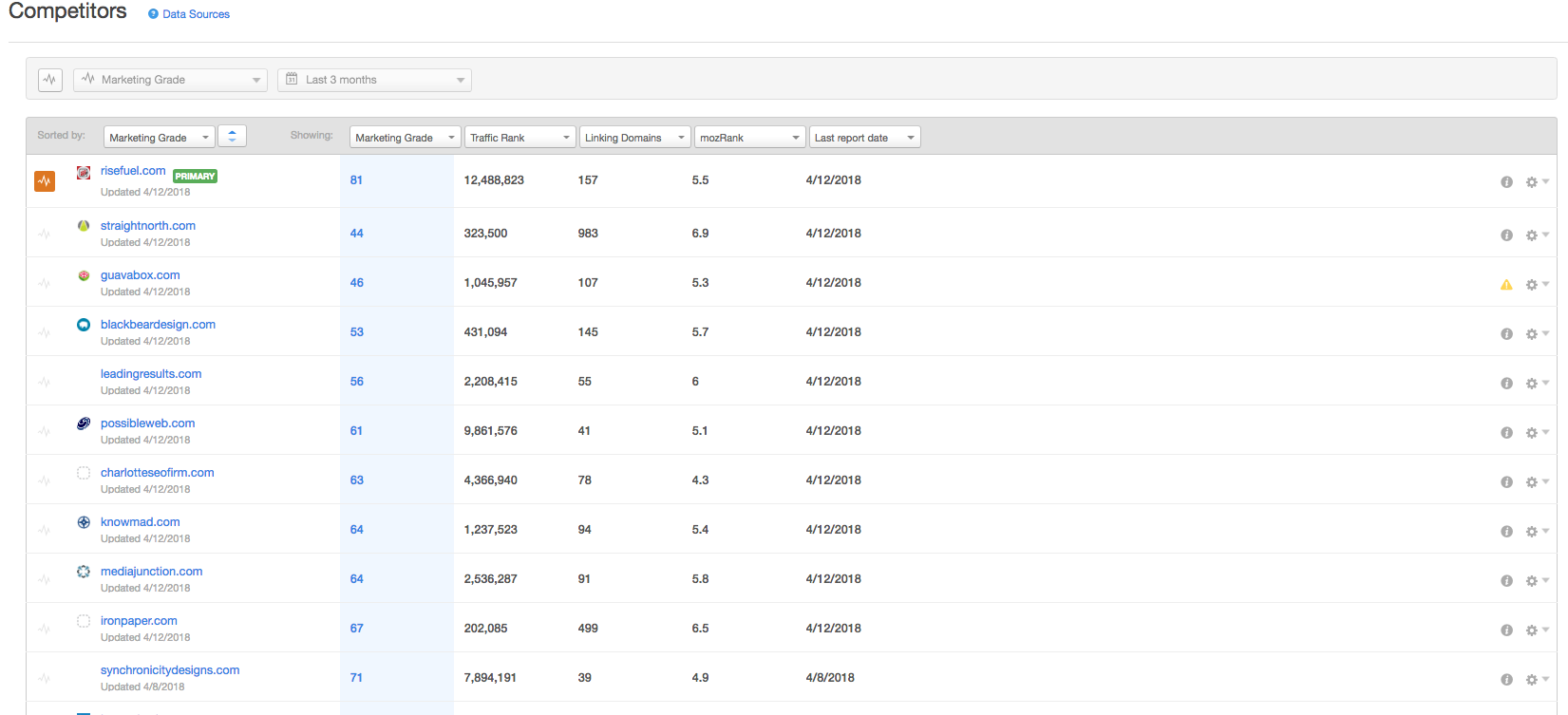Open the gear settings menu for leadingresults.com
Viewport: 1568px width, 715px height.
[1537, 384]
